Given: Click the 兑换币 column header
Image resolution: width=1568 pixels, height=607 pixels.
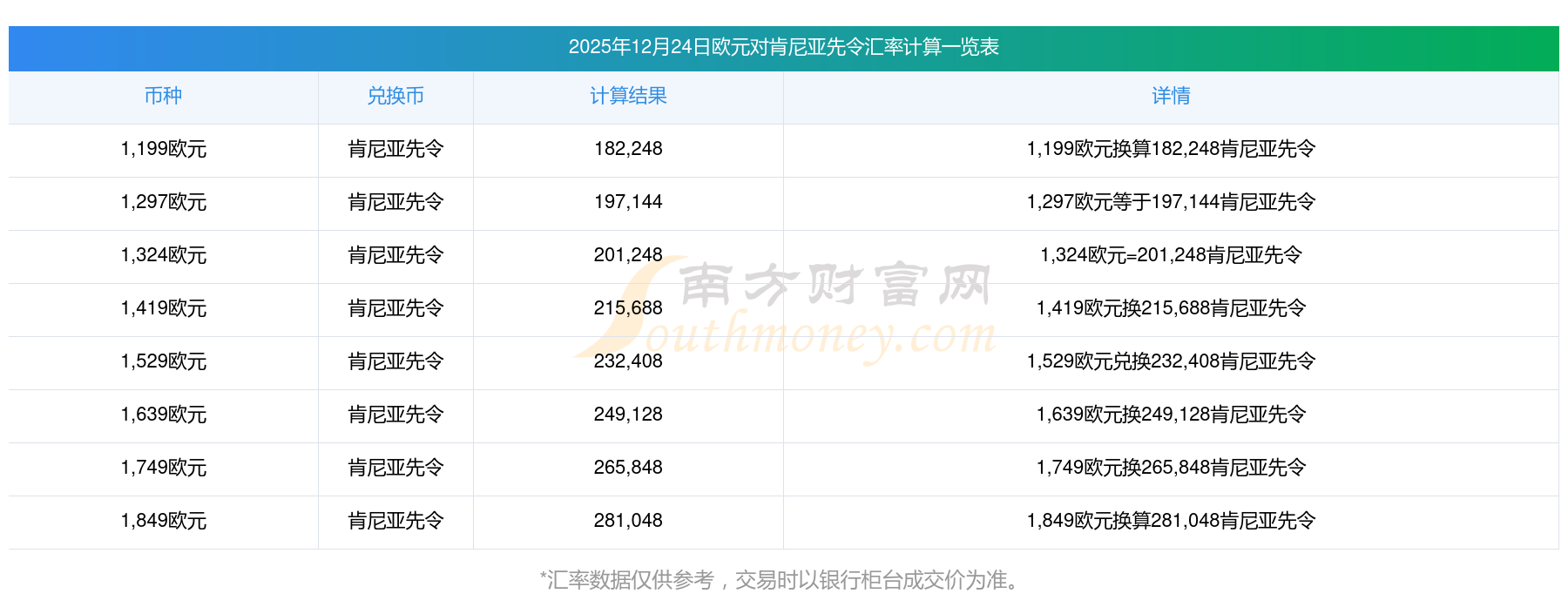Looking at the screenshot, I should (395, 96).
